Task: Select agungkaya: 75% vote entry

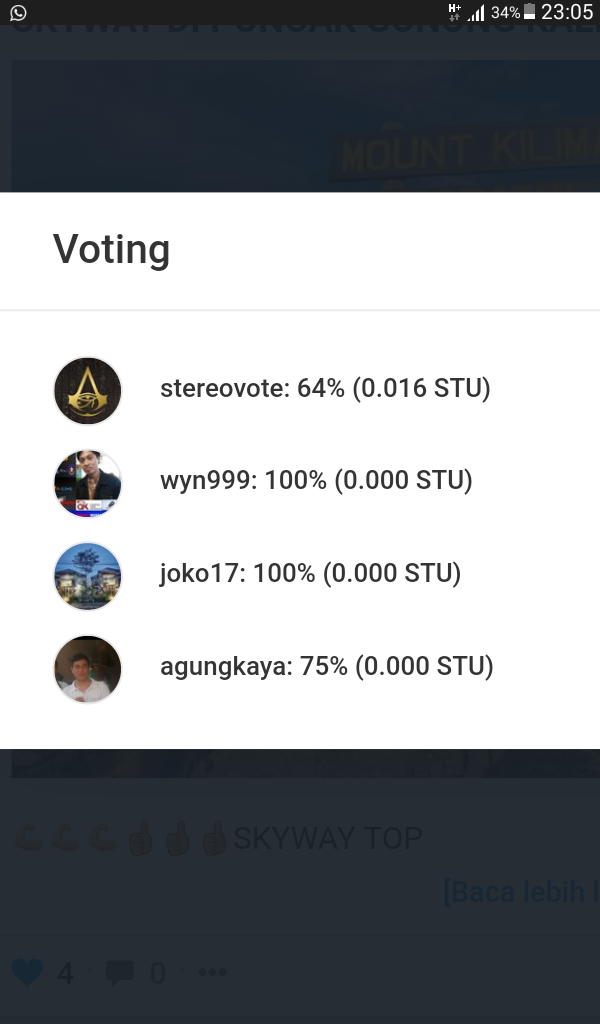Action: tap(326, 666)
